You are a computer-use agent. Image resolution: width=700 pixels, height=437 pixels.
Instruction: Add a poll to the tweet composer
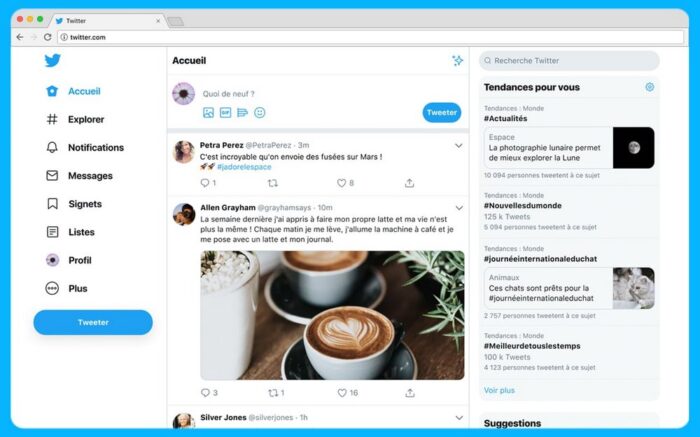[x=242, y=112]
